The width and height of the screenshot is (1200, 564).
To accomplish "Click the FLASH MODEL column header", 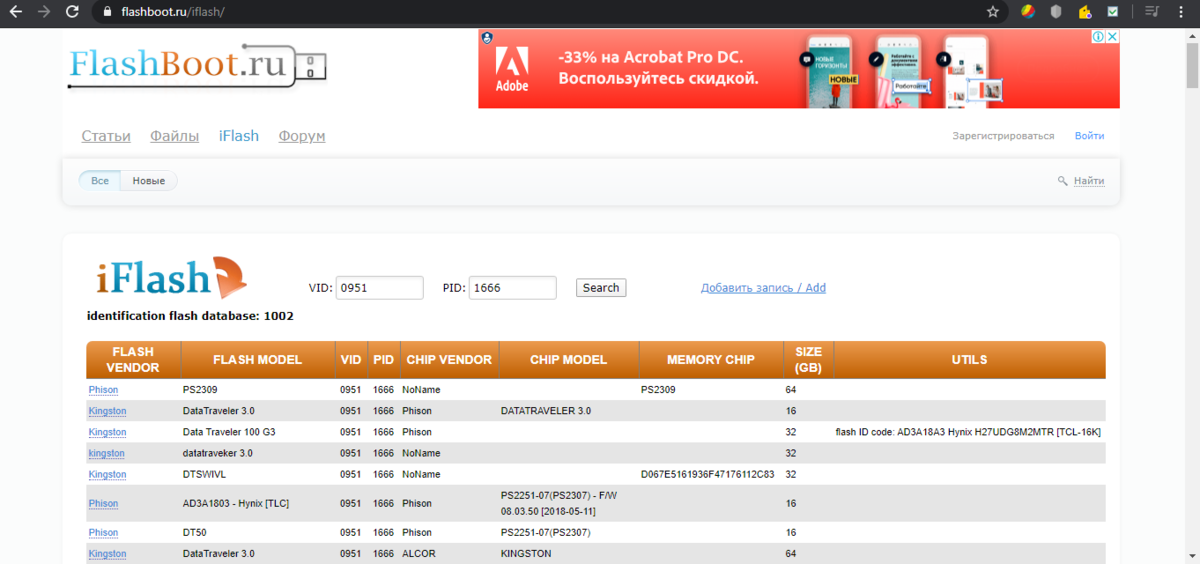I will (x=257, y=360).
